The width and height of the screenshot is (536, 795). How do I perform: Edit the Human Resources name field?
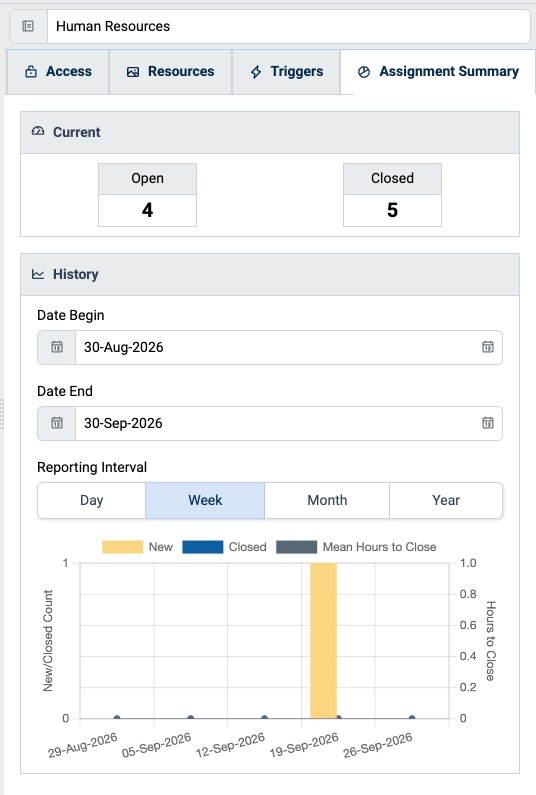[x=289, y=26]
